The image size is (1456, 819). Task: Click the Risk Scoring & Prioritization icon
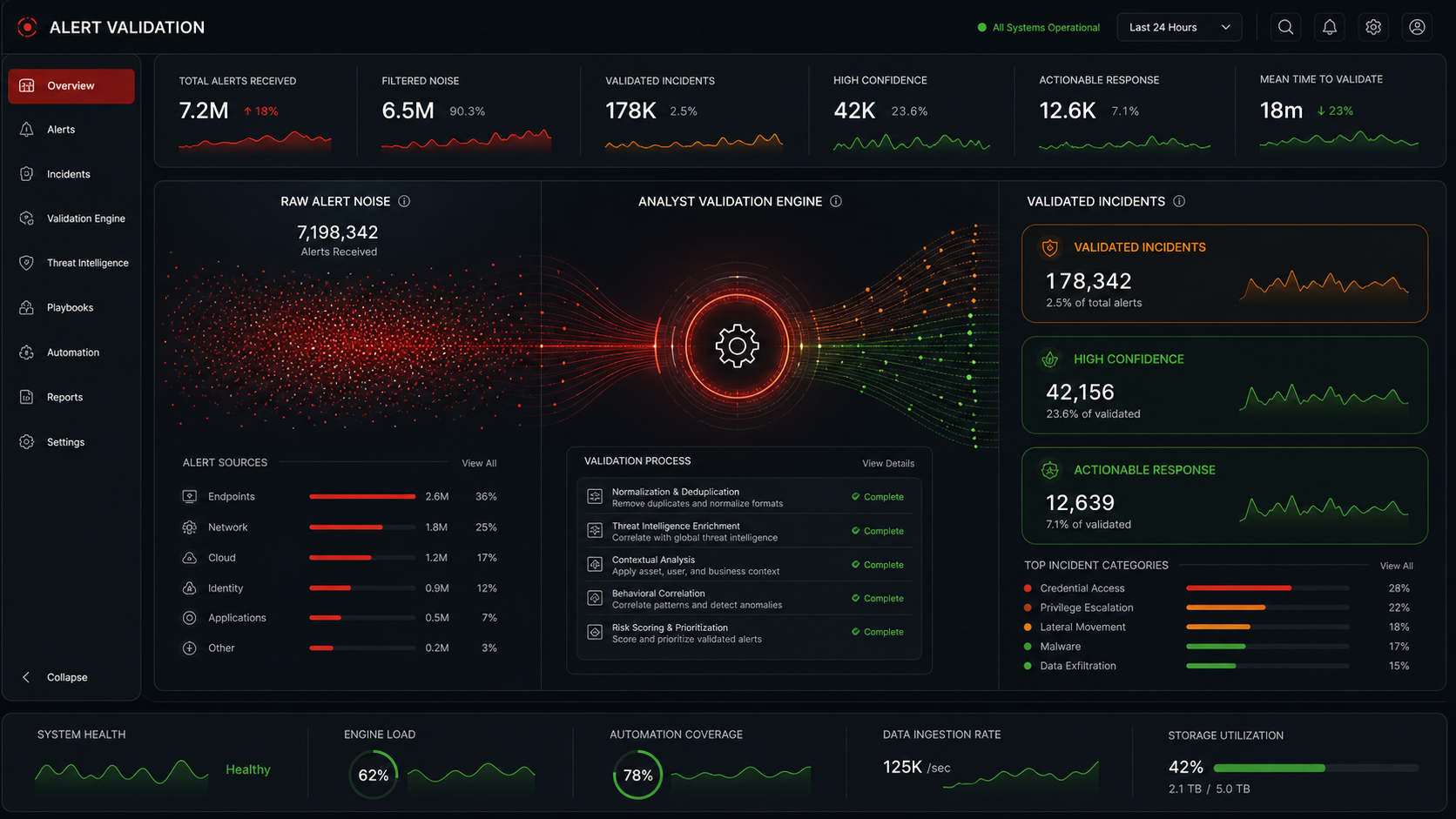pyautogui.click(x=595, y=632)
